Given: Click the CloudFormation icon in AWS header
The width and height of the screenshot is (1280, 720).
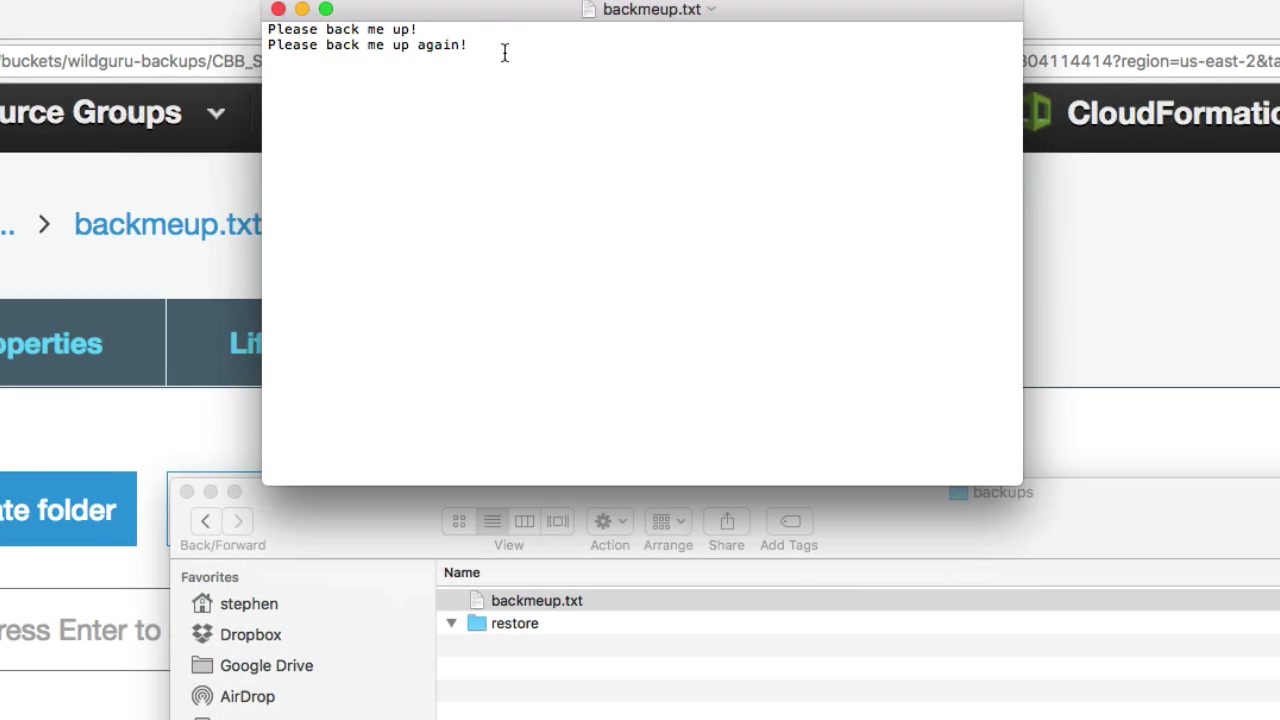Looking at the screenshot, I should tap(1038, 112).
